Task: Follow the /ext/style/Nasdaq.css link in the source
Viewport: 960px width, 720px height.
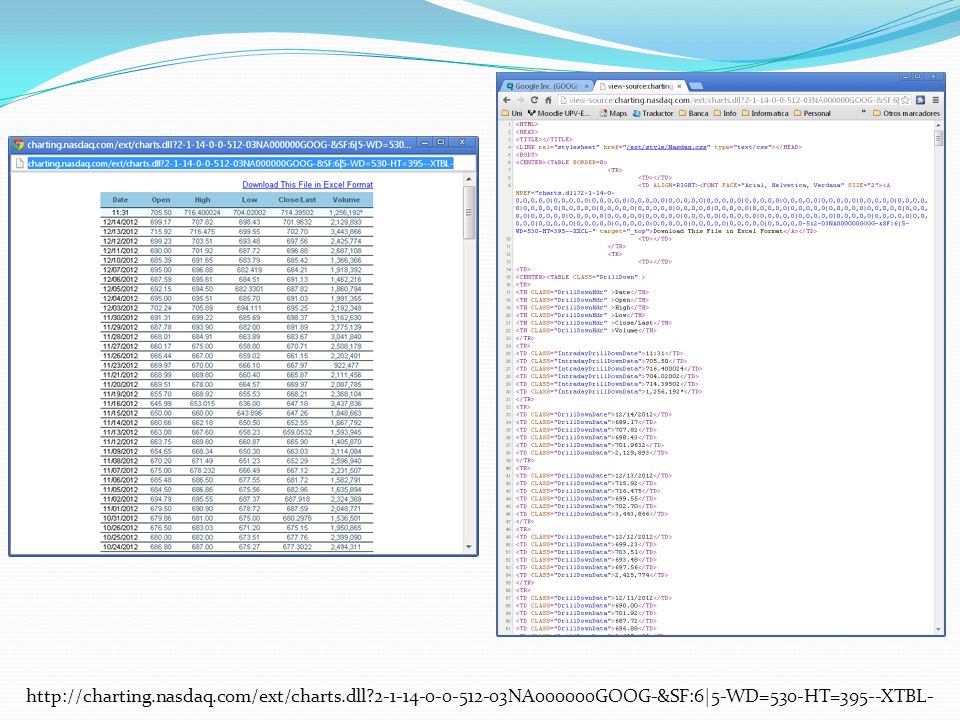Action: click(x=666, y=147)
